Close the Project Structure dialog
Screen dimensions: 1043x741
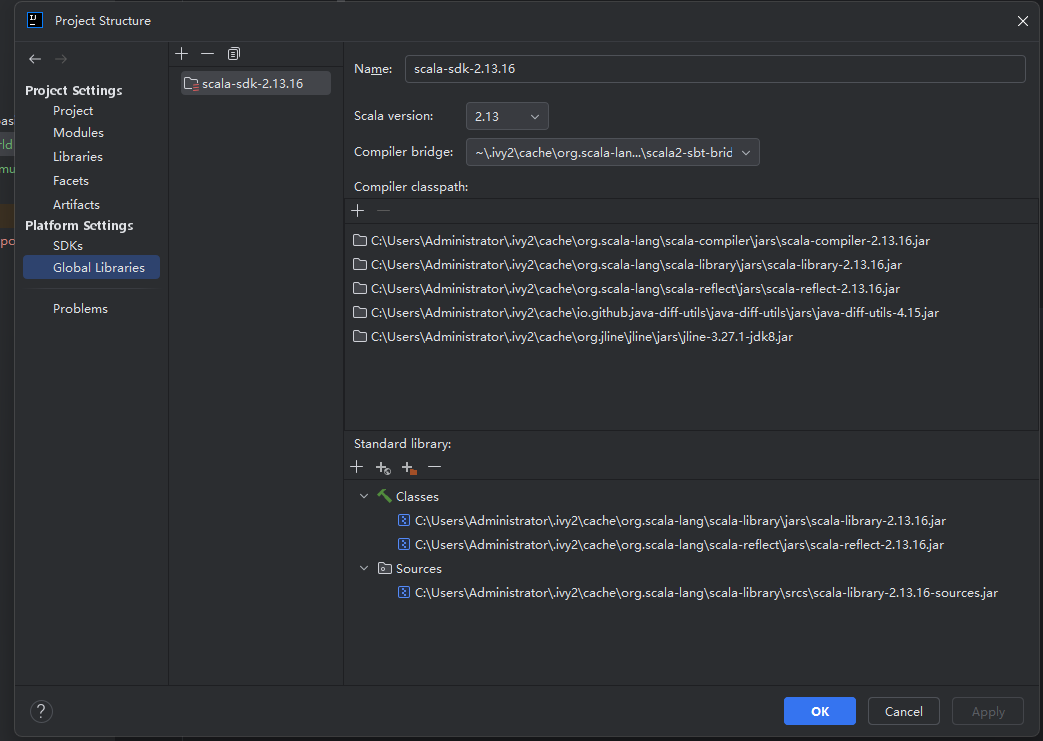pos(1022,21)
